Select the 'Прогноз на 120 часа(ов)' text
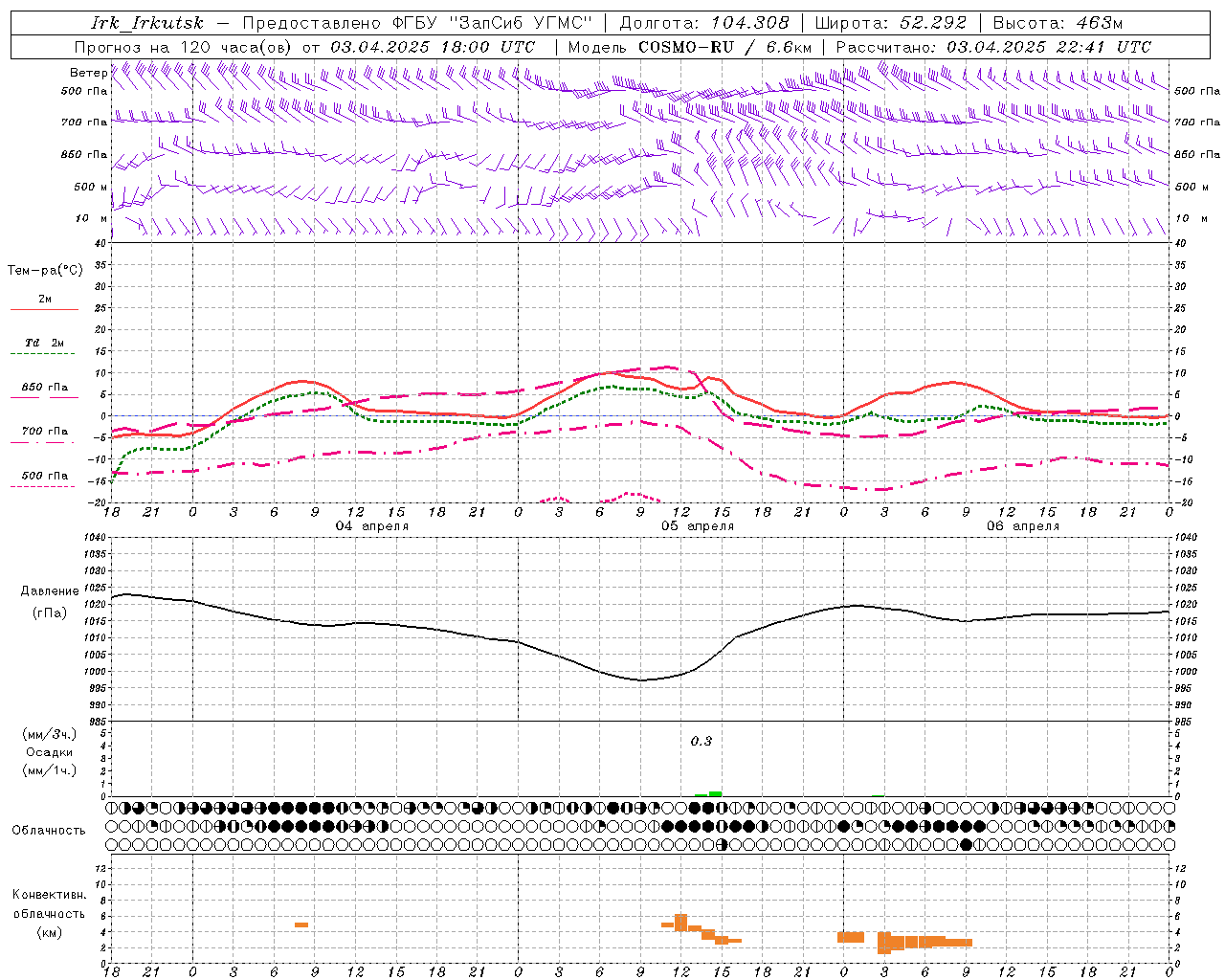1225x980 pixels. click(x=184, y=47)
